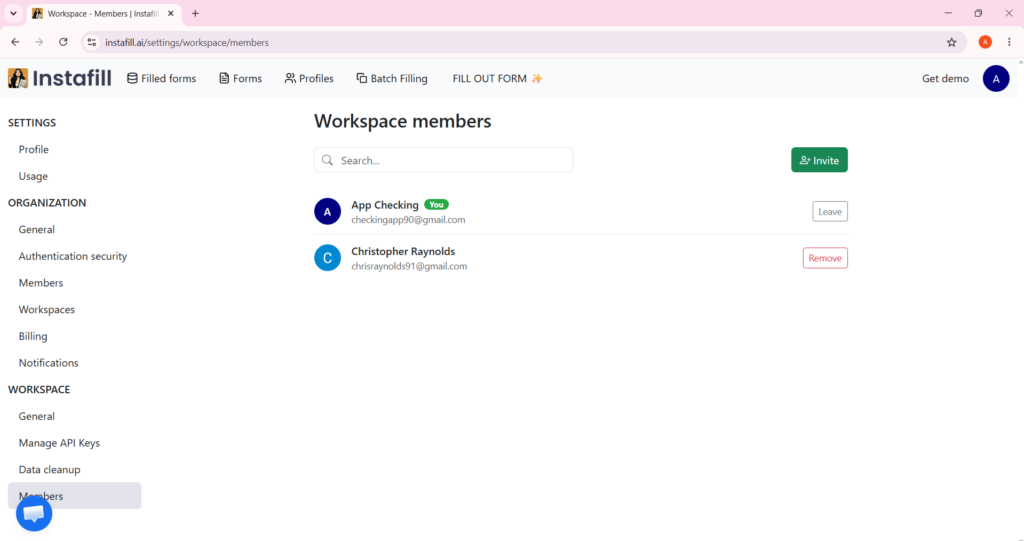Open the tab search dropdown arrow
The width and height of the screenshot is (1024, 541).
(13, 14)
